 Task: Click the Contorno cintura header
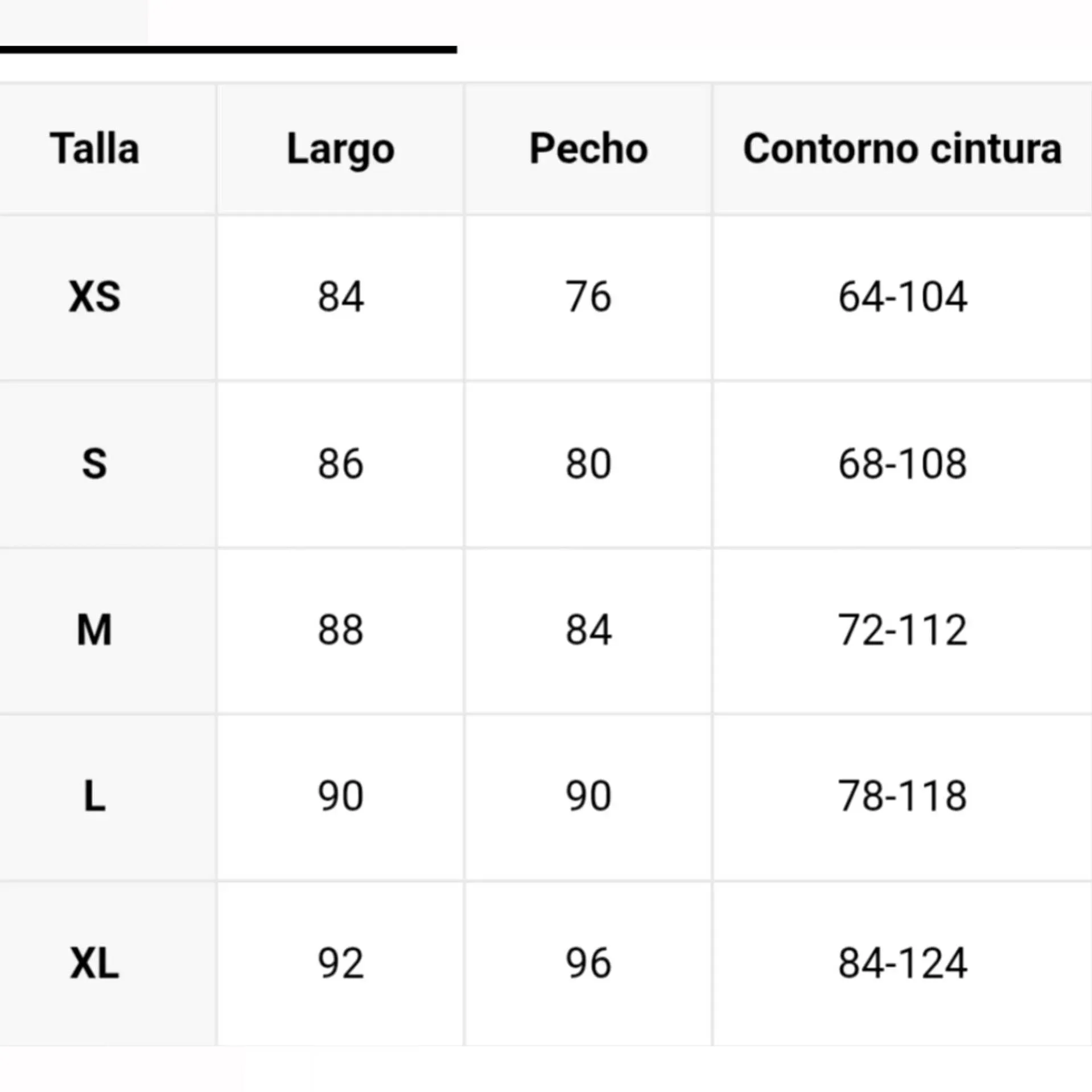903,149
